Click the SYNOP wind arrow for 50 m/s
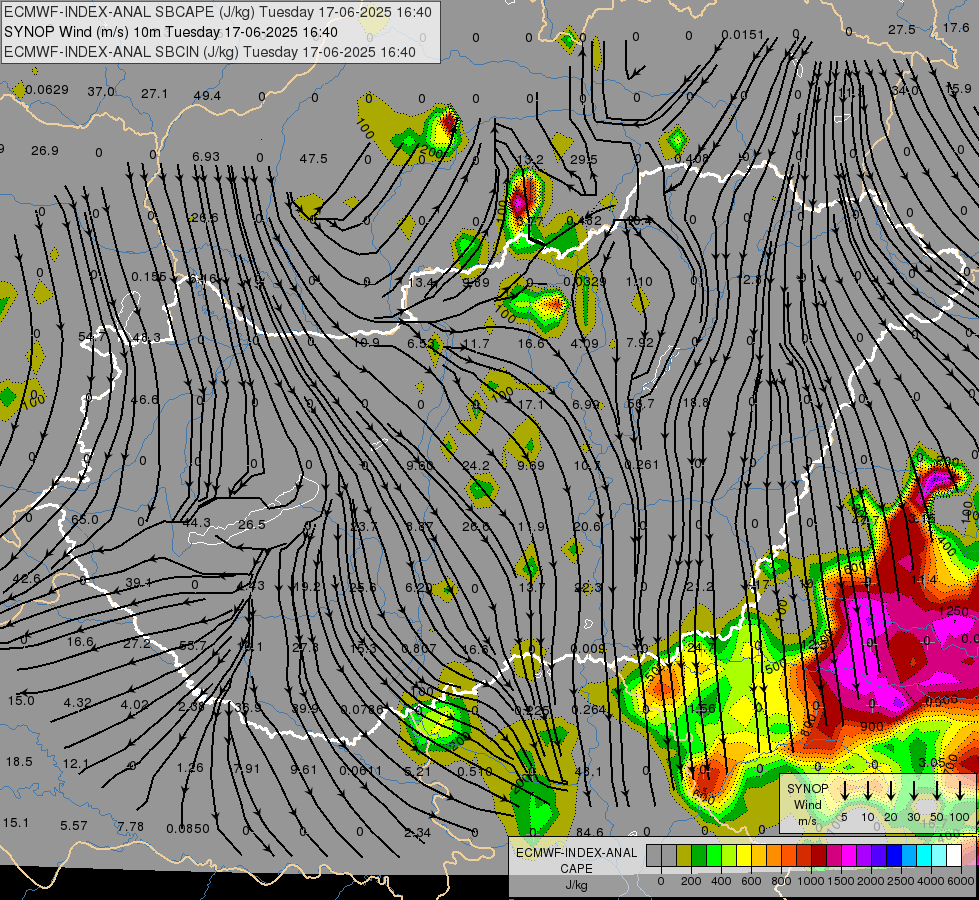The width and height of the screenshot is (979, 900). 937,791
